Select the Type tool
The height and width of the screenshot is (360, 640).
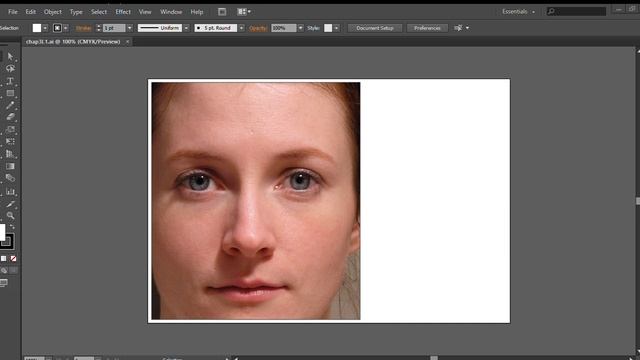coord(10,81)
